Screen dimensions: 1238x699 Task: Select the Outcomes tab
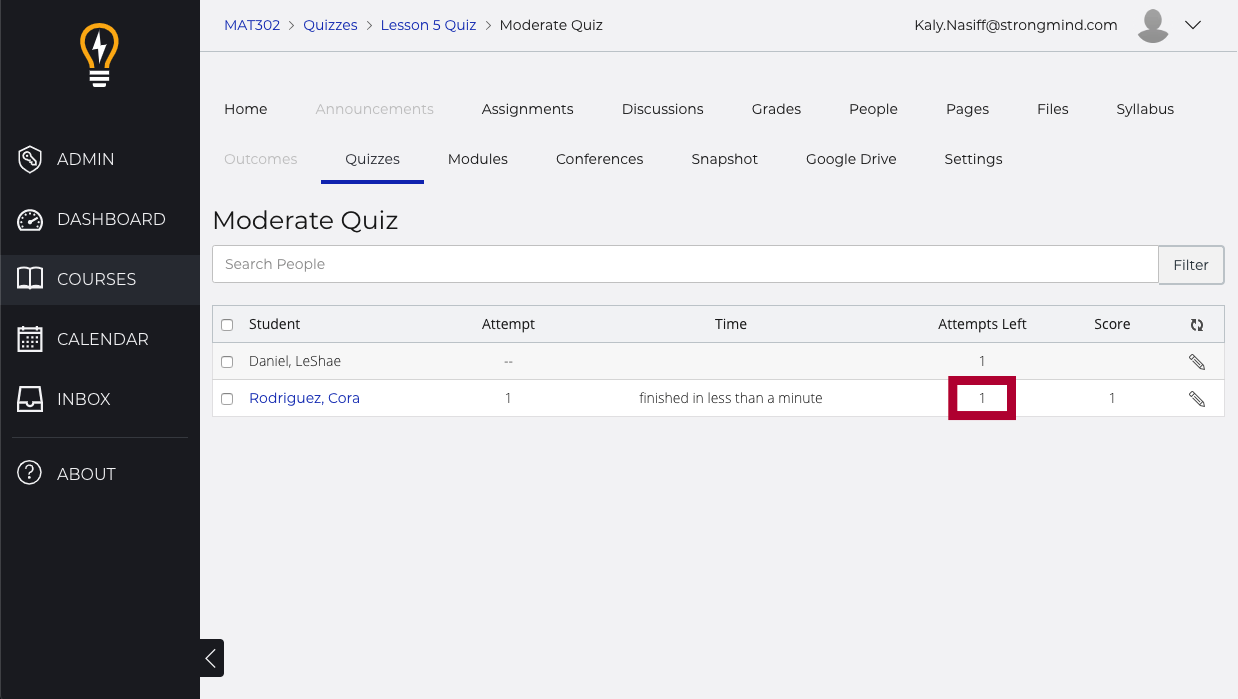[x=260, y=159]
